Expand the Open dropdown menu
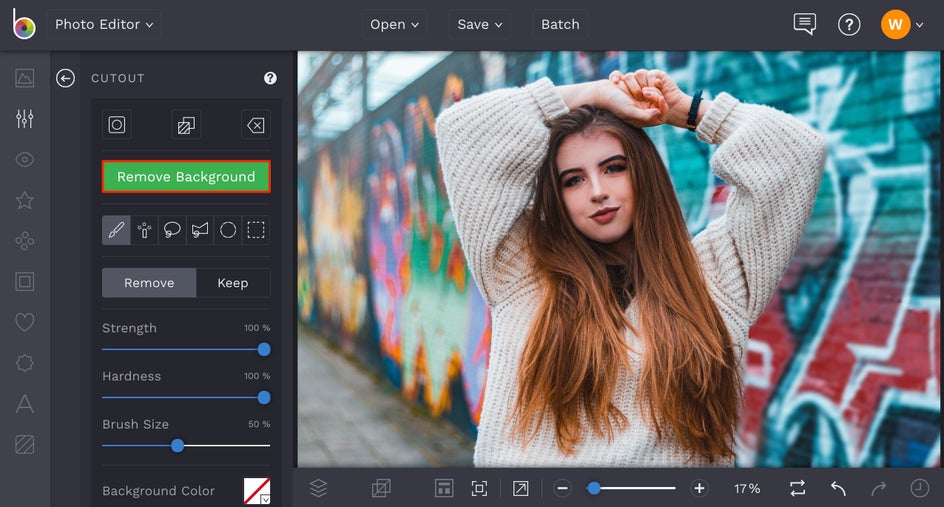Image resolution: width=944 pixels, height=507 pixels. click(x=394, y=24)
